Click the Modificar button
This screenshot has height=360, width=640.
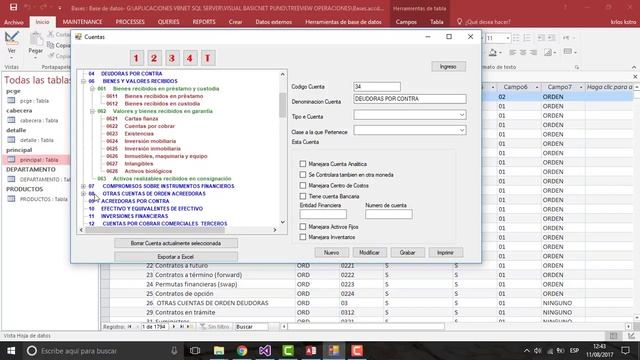click(369, 253)
